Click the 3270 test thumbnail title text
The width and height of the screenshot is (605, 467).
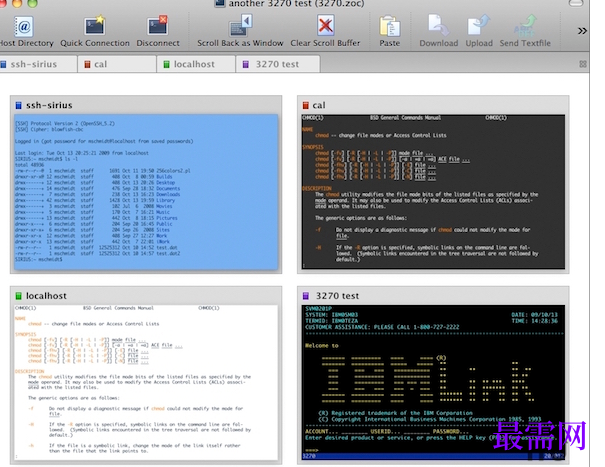[337, 296]
